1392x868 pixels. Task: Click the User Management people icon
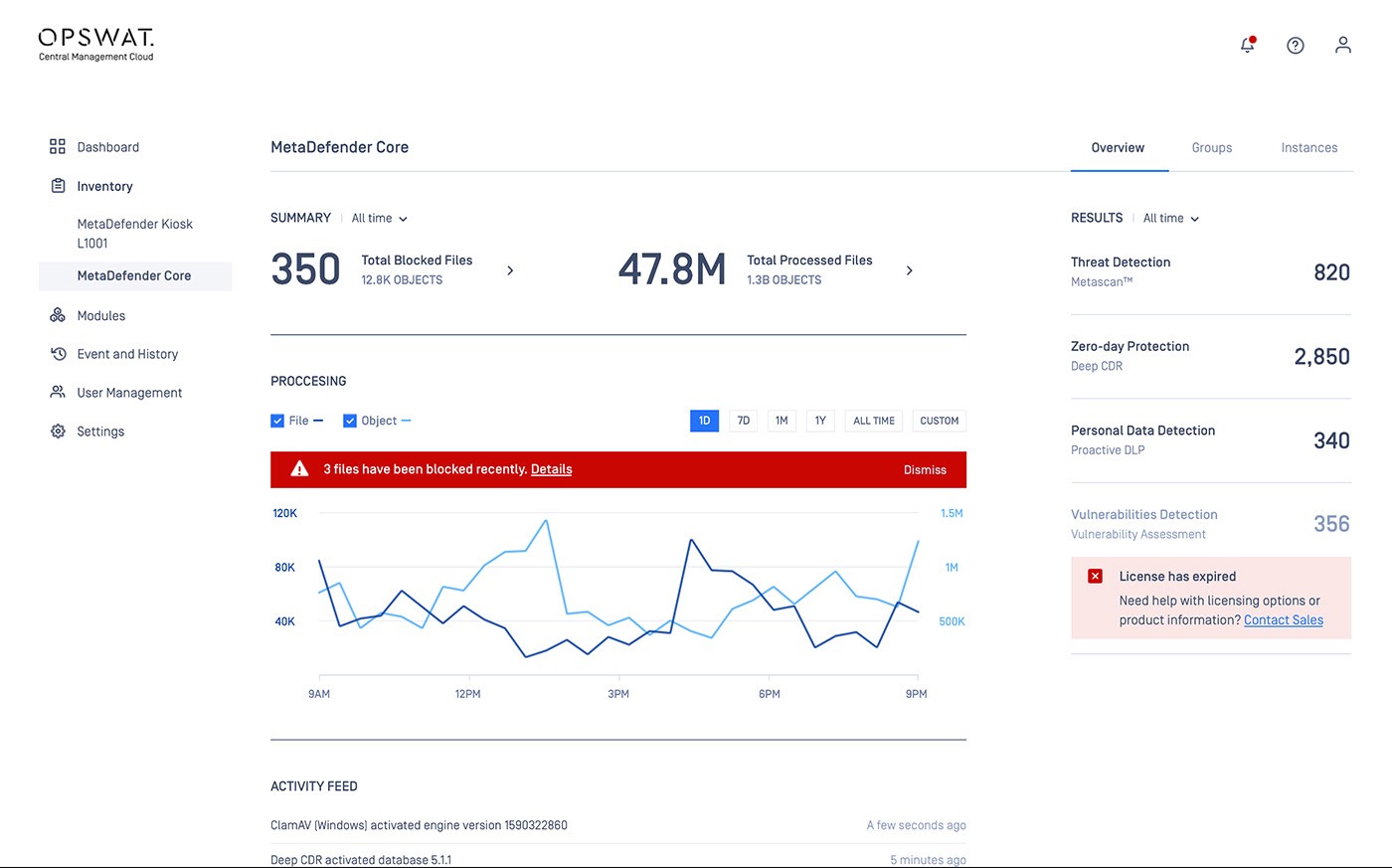[58, 392]
